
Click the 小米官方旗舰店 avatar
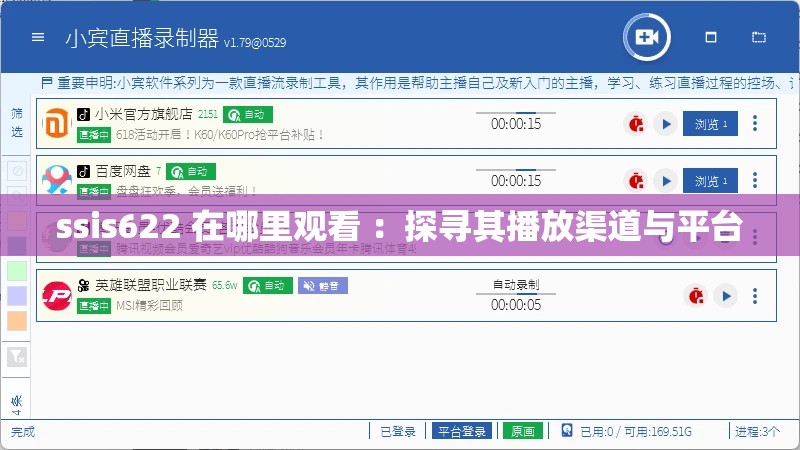point(57,123)
